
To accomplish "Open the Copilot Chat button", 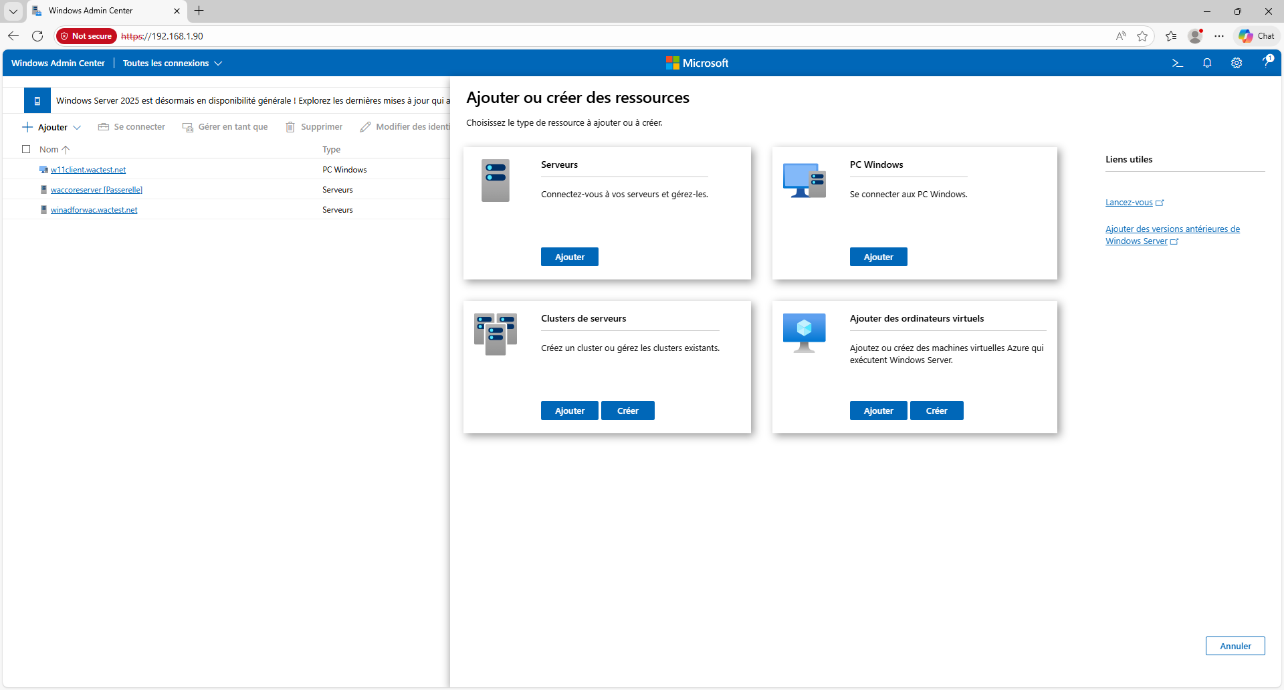I will (x=1256, y=36).
